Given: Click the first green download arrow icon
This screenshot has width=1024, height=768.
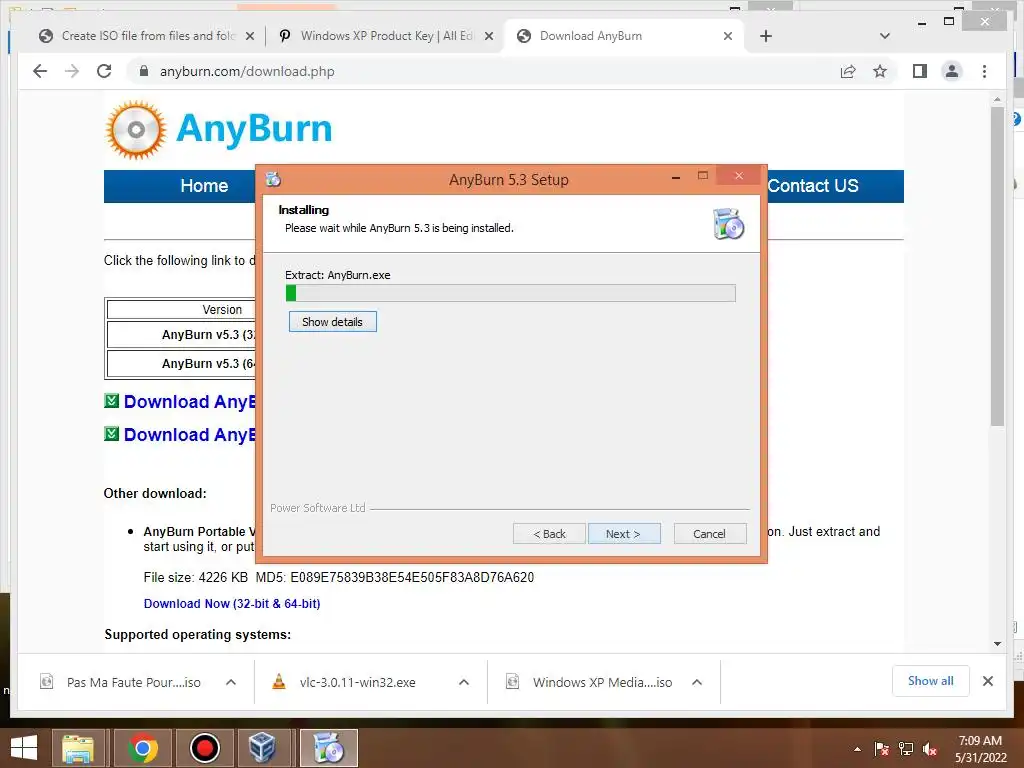Looking at the screenshot, I should pyautogui.click(x=112, y=400).
